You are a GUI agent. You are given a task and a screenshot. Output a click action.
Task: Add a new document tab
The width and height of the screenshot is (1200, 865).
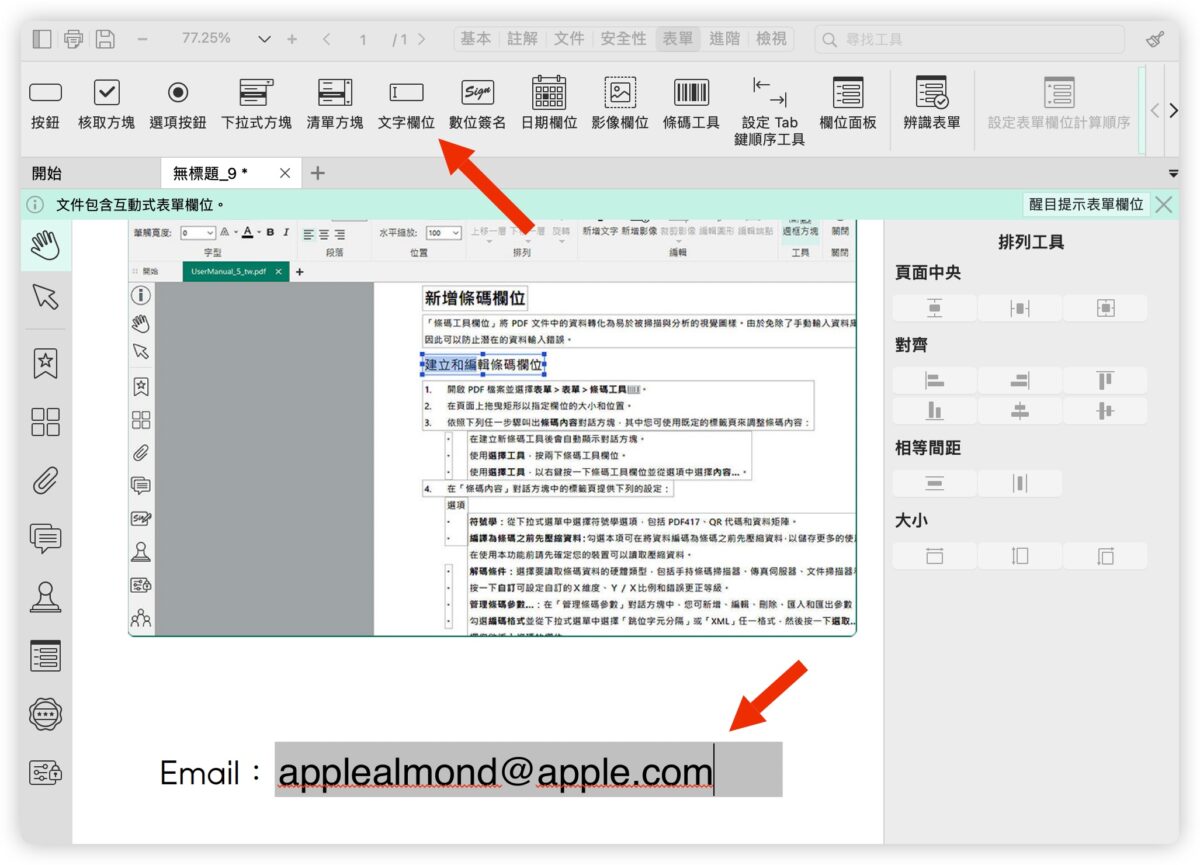pos(318,173)
